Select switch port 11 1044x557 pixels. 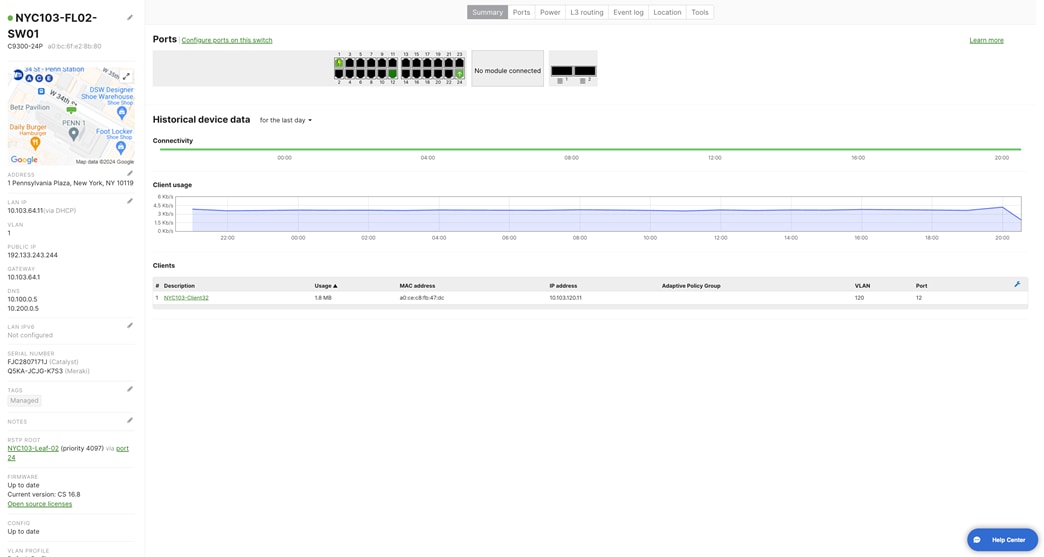pos(392,63)
